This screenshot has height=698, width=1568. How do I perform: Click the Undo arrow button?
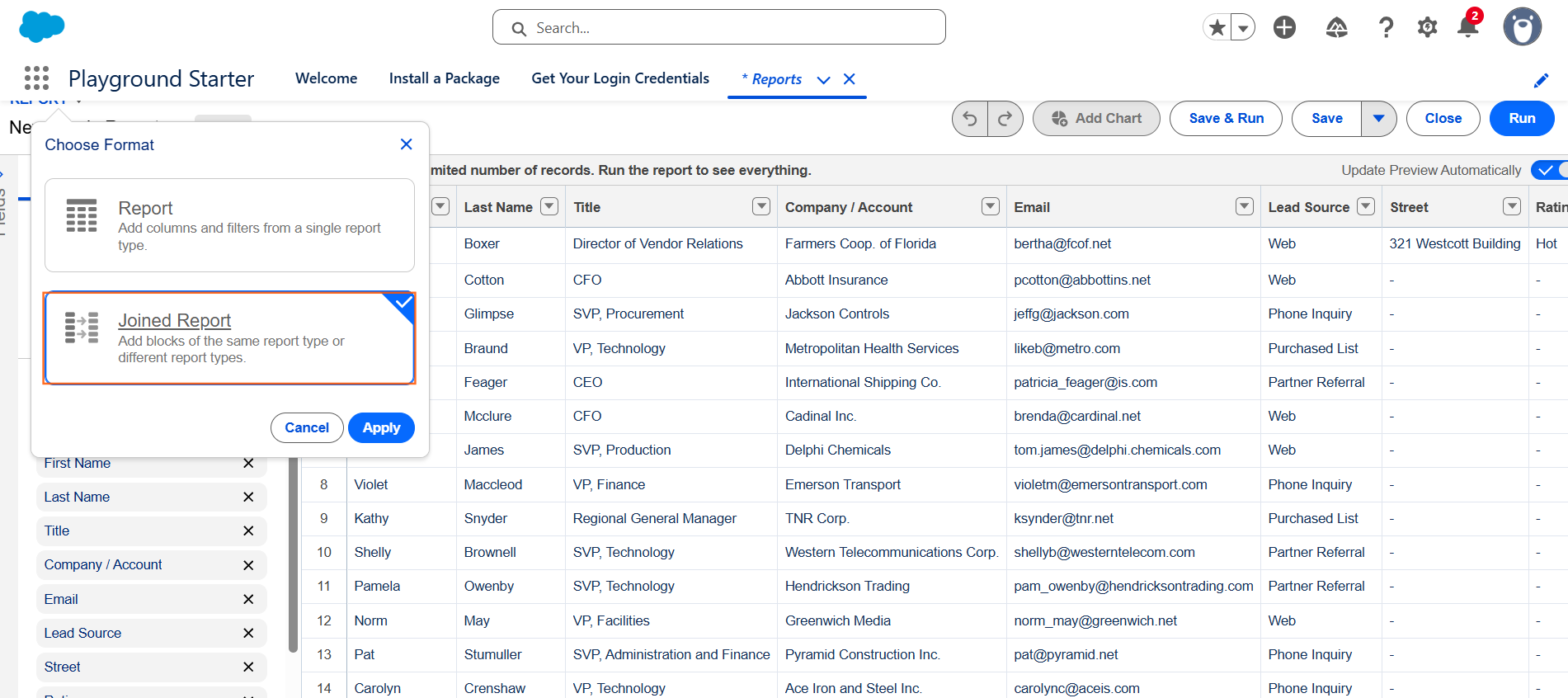(970, 119)
